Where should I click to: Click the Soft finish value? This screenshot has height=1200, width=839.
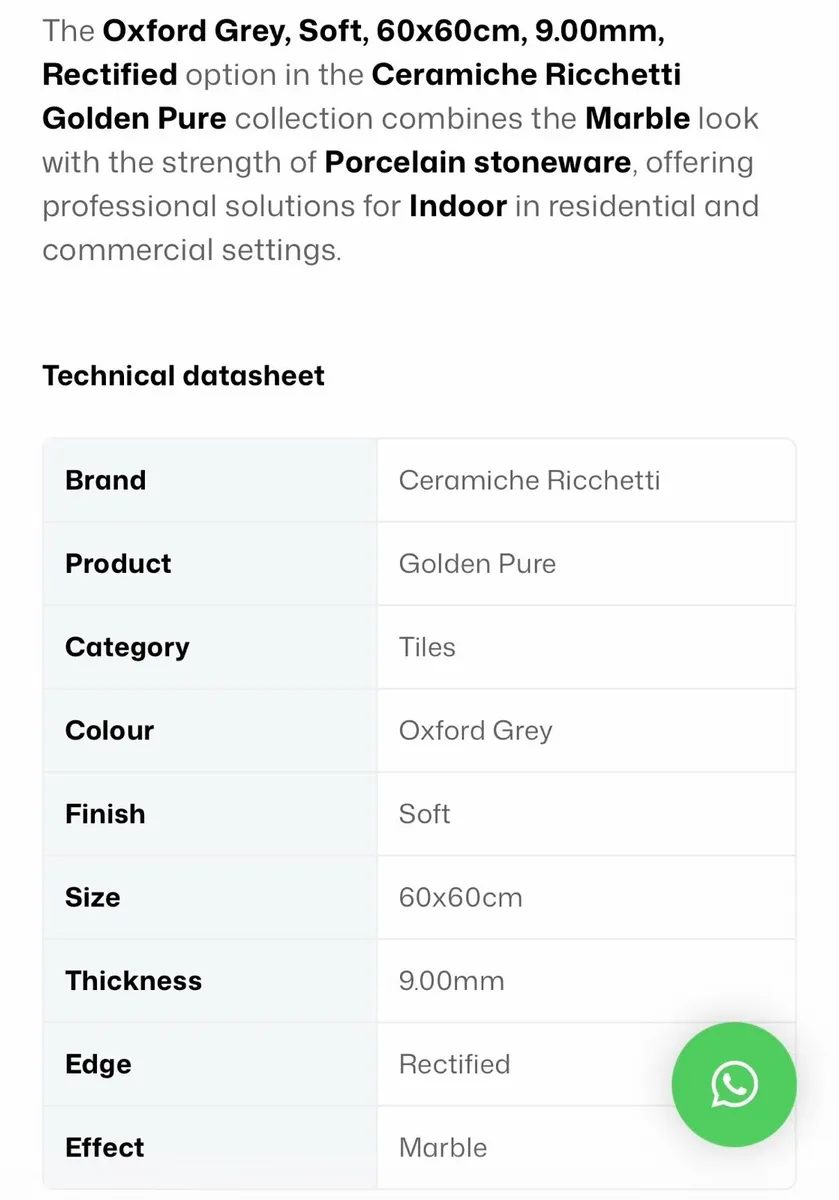(x=424, y=814)
